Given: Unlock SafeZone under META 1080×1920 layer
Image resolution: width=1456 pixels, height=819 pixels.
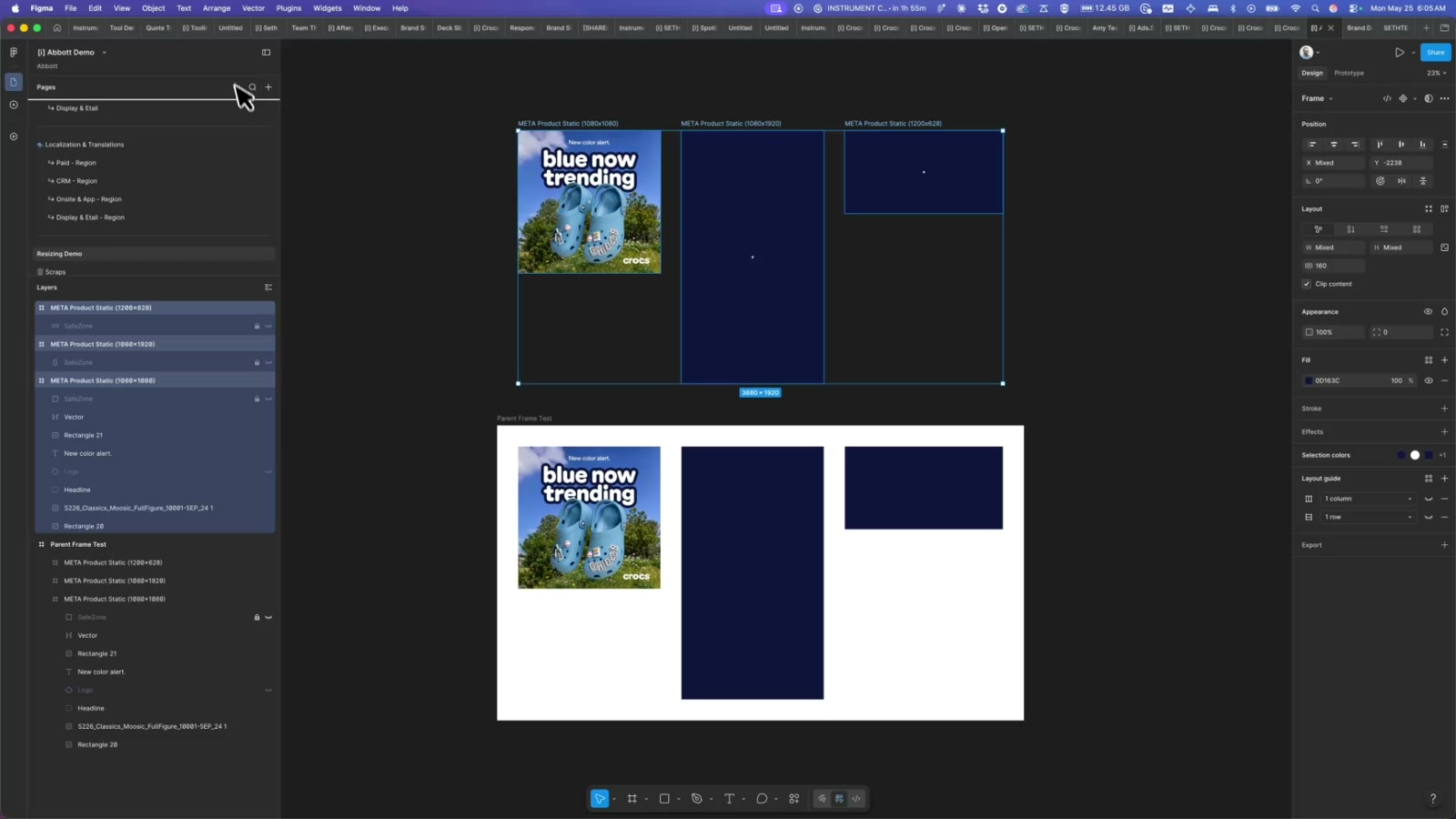Looking at the screenshot, I should 257,362.
